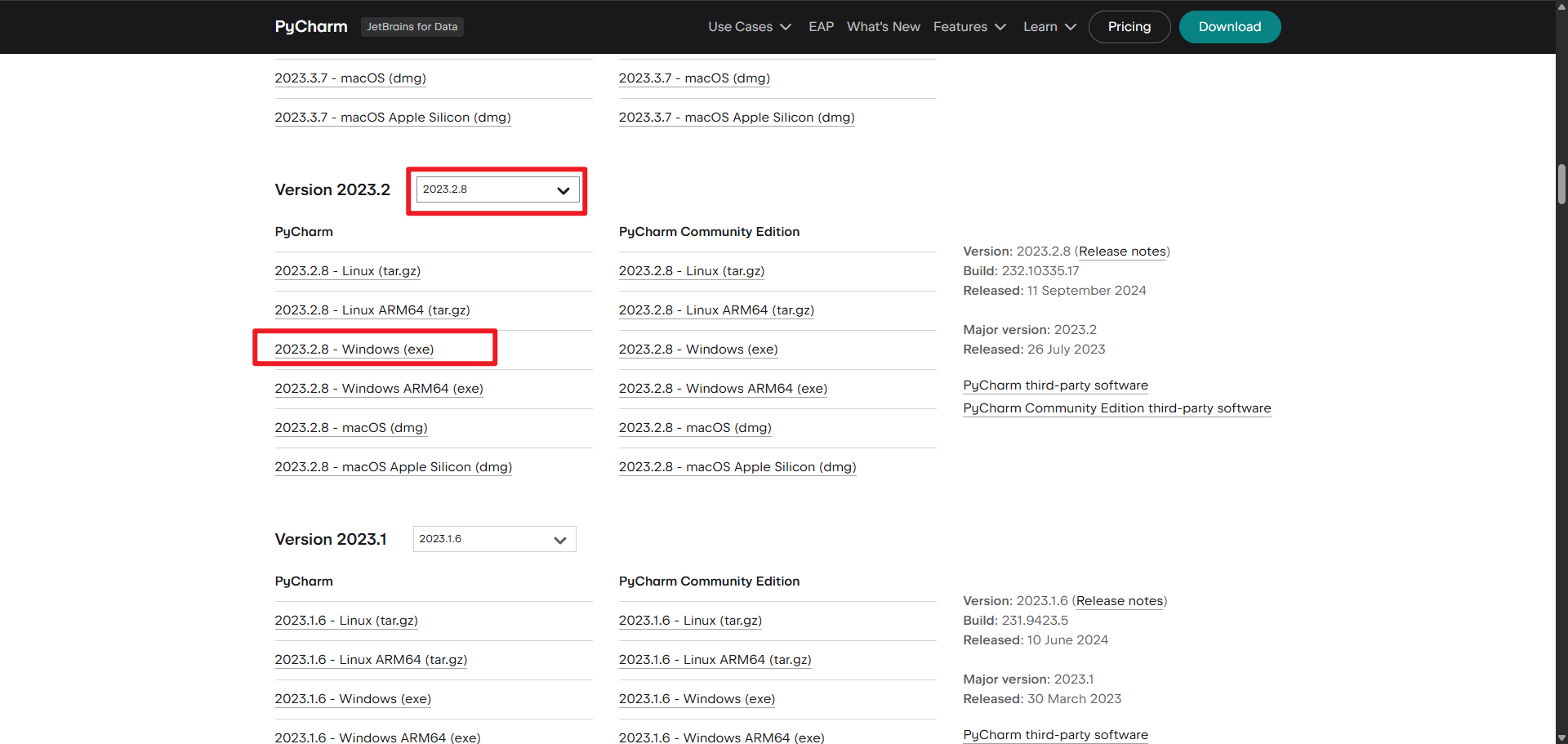Expand the Use Cases menu

[x=750, y=27]
